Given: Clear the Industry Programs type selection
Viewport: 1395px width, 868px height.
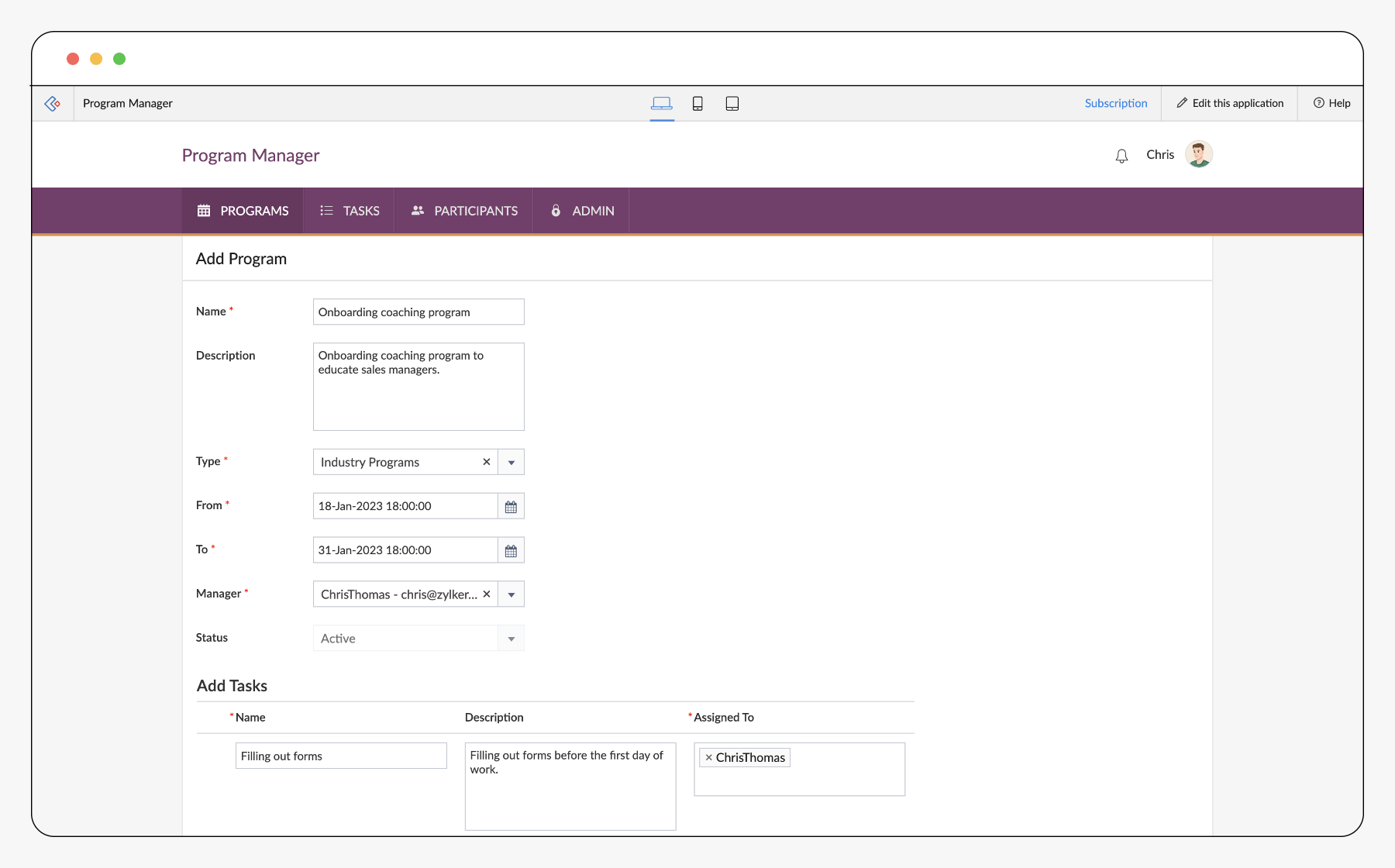Looking at the screenshot, I should tap(487, 462).
